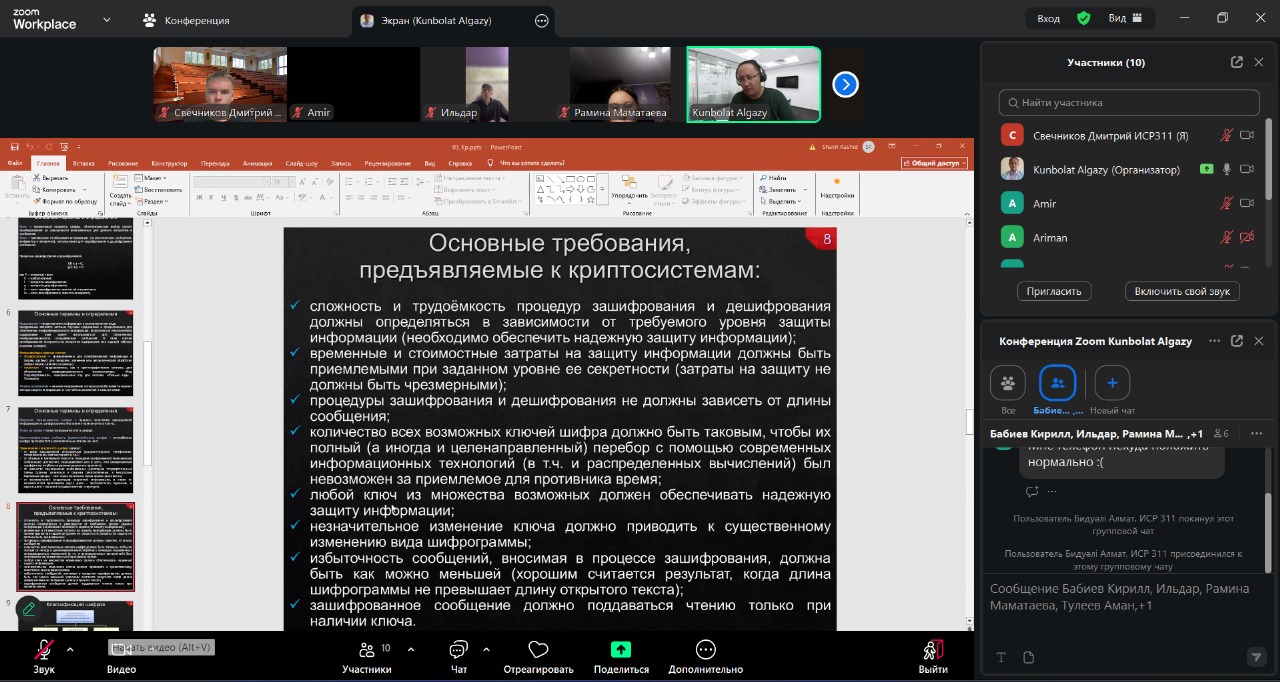This screenshot has width=1280, height=682.
Task: Unmute microphone with the Звук button
Action: point(44,651)
